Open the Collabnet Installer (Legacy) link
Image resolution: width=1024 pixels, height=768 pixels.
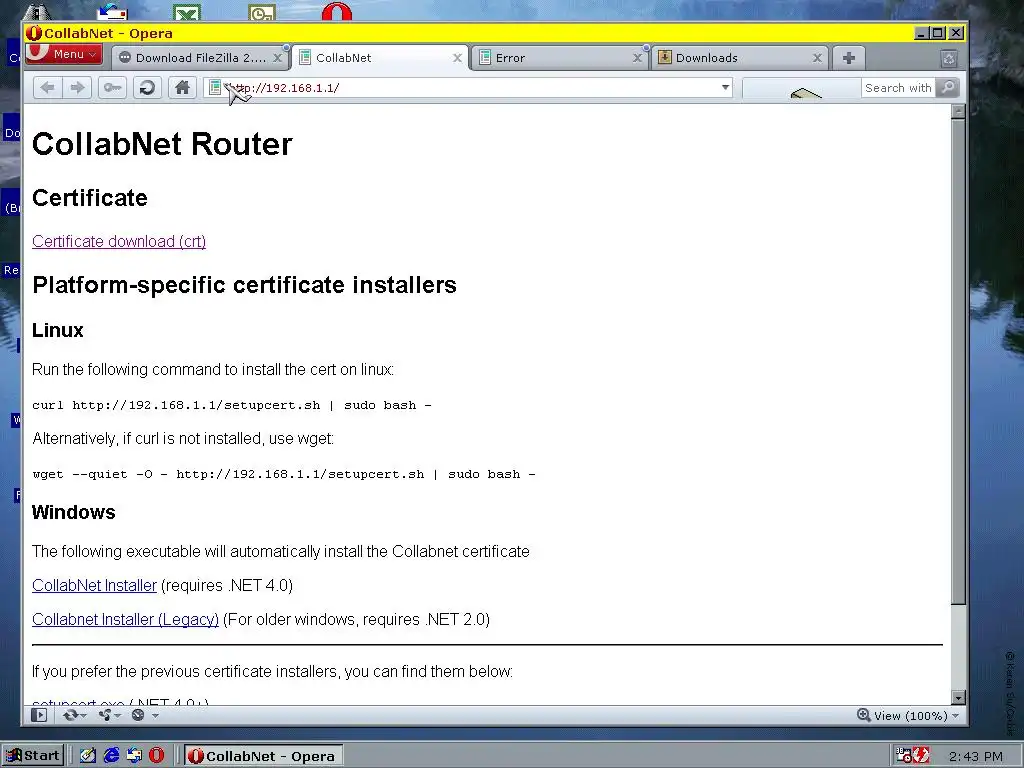click(125, 620)
